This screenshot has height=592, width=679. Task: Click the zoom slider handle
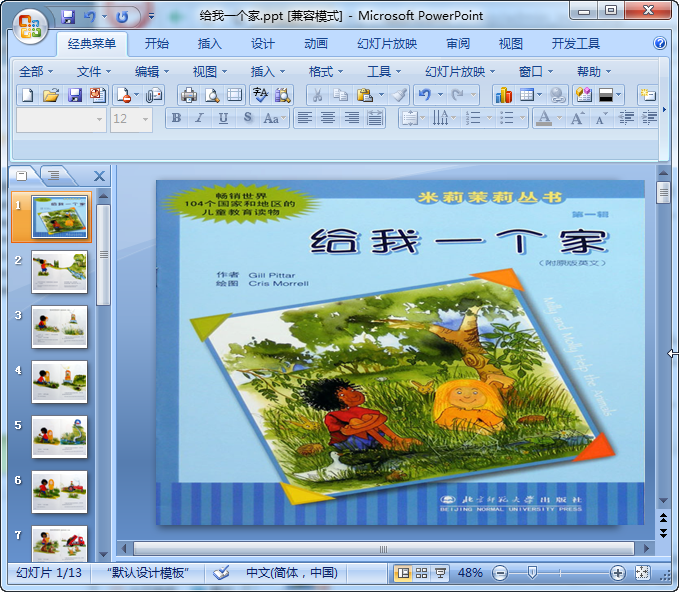(532, 573)
